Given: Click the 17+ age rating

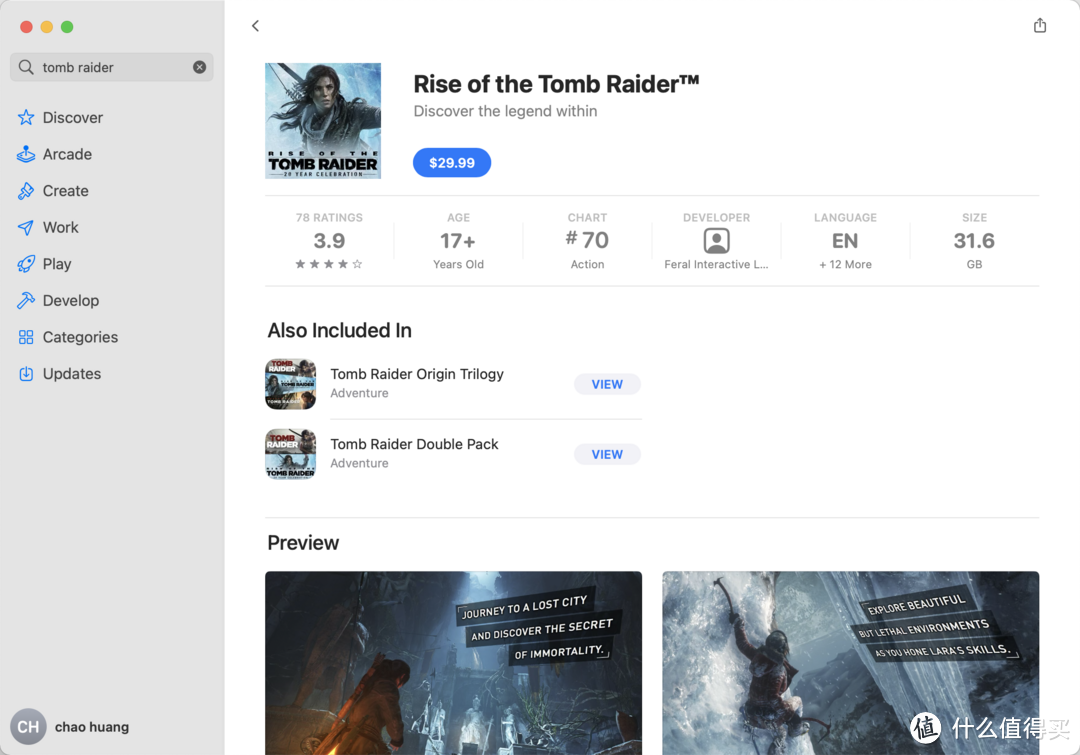Looking at the screenshot, I should pos(458,240).
